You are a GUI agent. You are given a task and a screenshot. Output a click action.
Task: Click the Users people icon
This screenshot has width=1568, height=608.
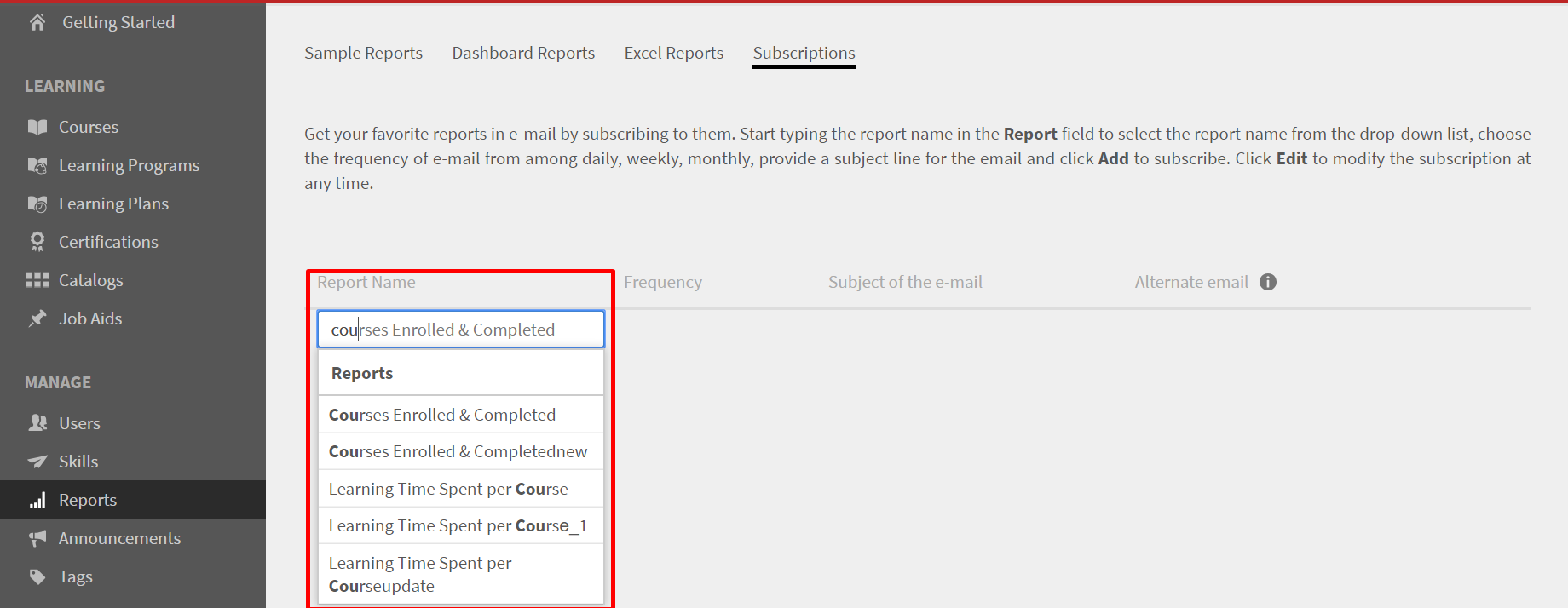tap(37, 423)
